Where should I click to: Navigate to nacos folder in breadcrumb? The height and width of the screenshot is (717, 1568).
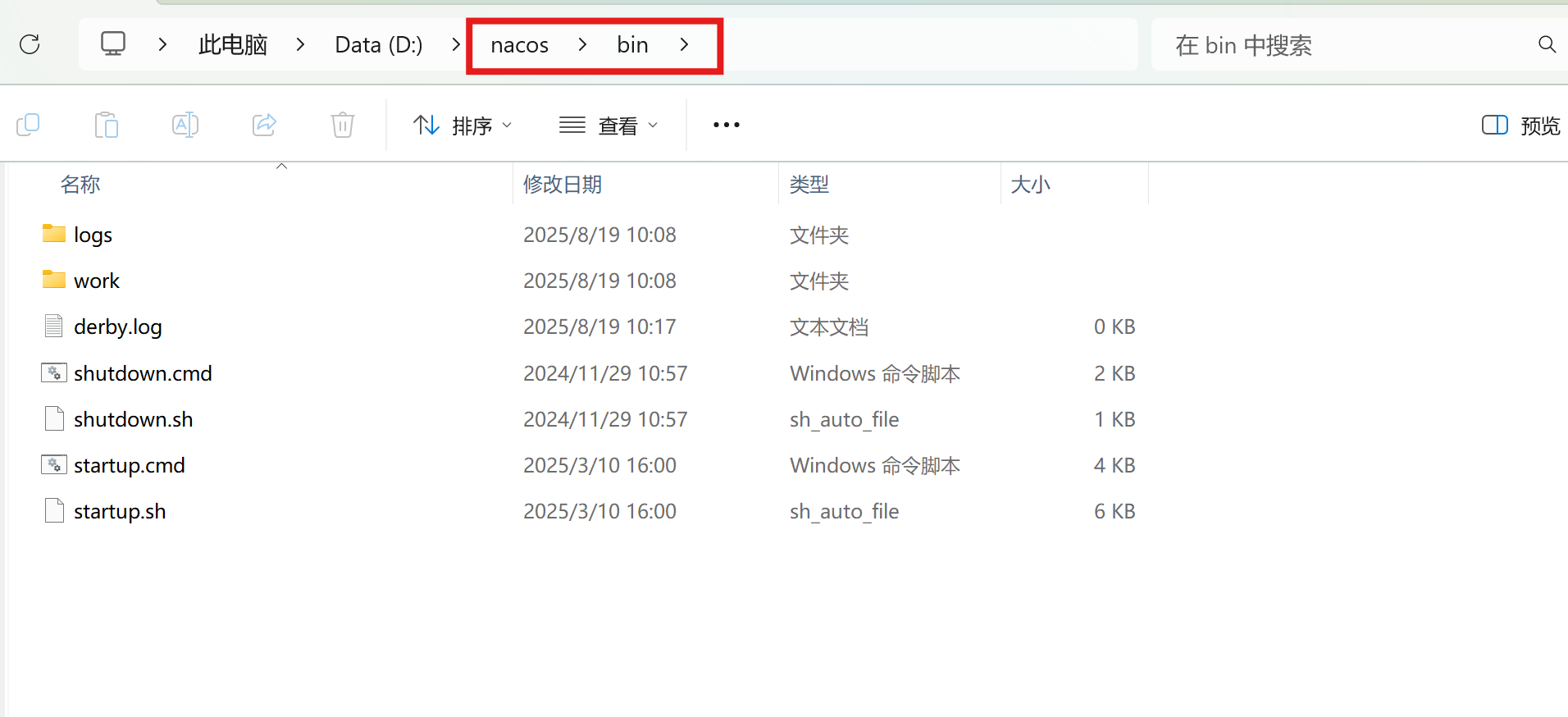(x=520, y=45)
